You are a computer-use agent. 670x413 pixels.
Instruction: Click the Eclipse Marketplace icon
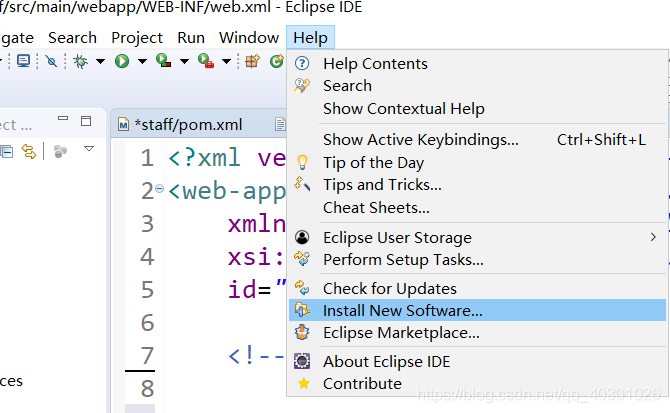point(302,332)
